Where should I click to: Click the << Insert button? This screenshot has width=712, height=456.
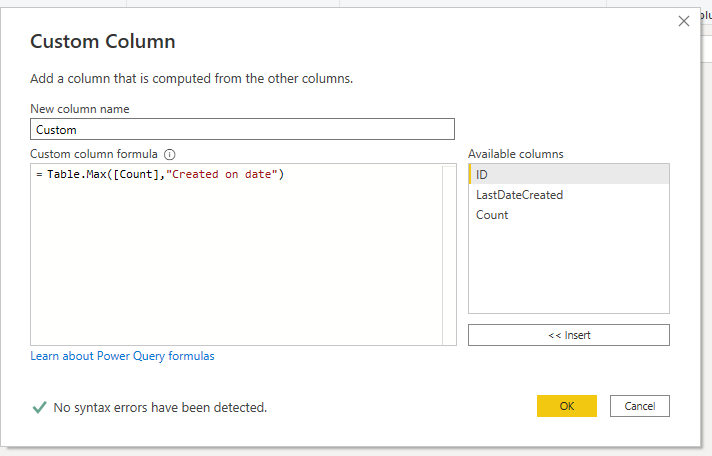[x=569, y=335]
